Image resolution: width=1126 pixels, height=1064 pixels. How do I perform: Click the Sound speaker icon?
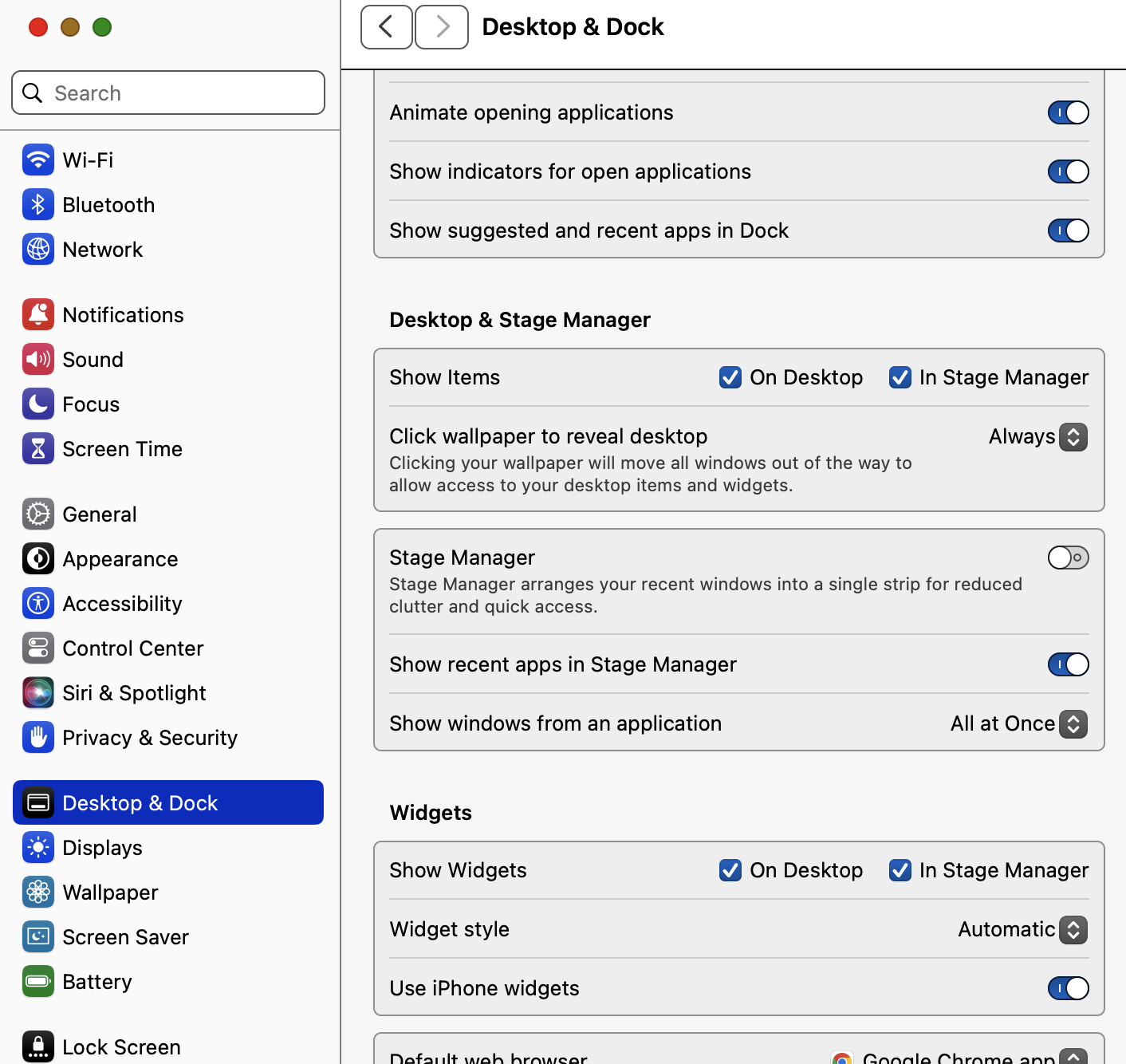(x=38, y=360)
